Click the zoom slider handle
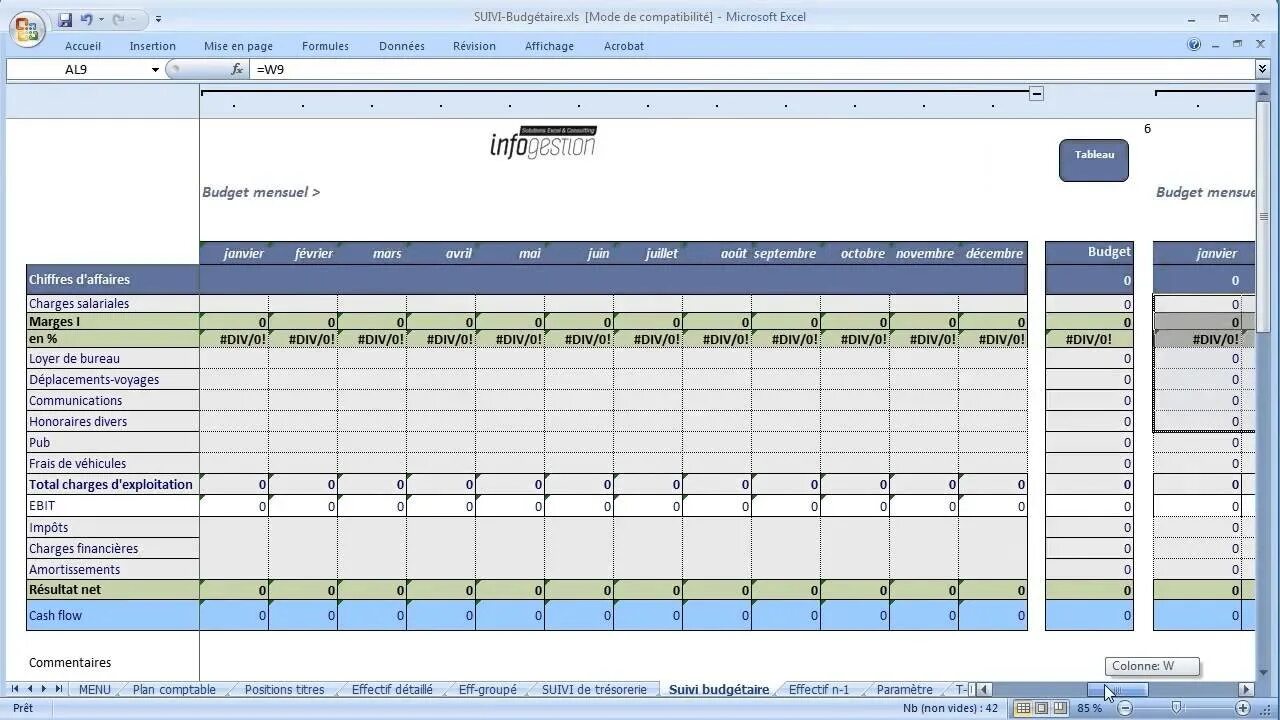The image size is (1280, 720). 1177,708
